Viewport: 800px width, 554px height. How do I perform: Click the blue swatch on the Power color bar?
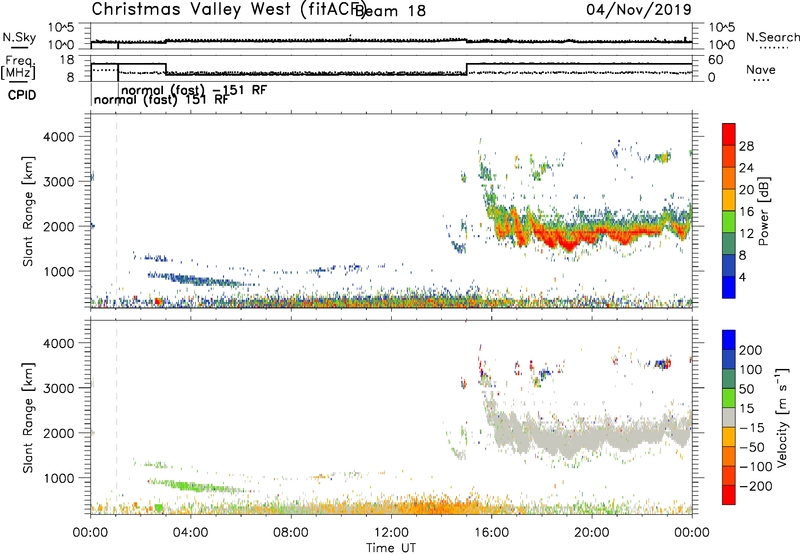click(729, 287)
